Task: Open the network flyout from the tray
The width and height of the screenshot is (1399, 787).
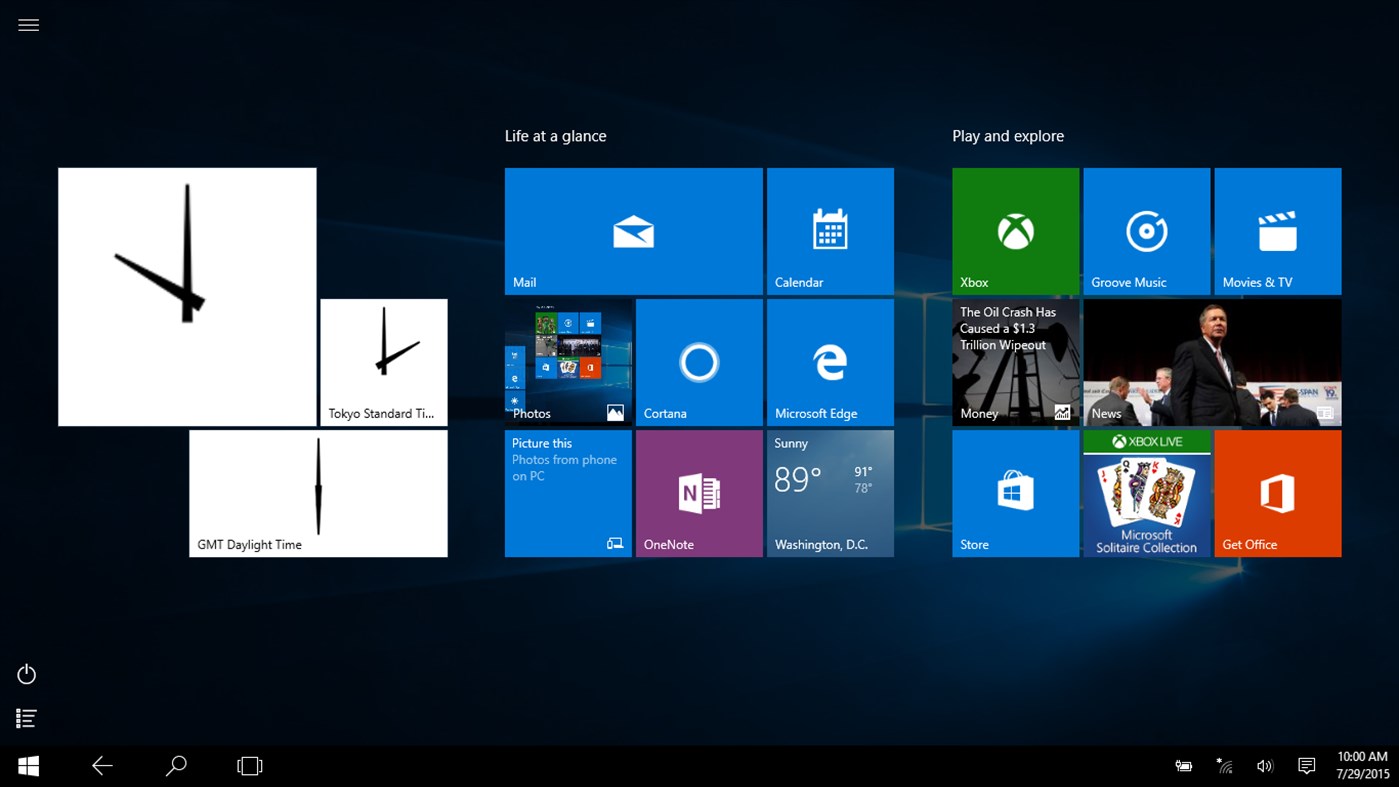Action: pyautogui.click(x=1224, y=765)
